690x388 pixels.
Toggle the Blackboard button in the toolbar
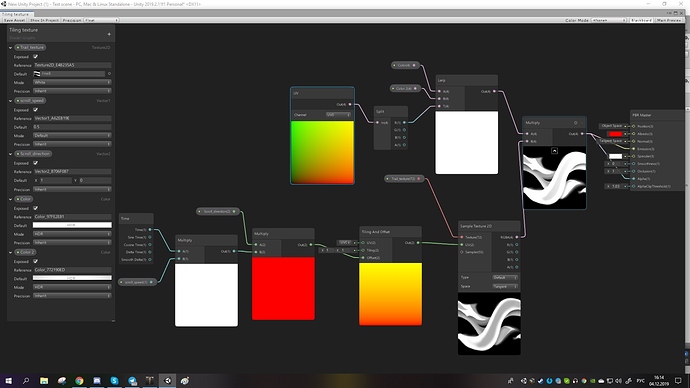641,20
